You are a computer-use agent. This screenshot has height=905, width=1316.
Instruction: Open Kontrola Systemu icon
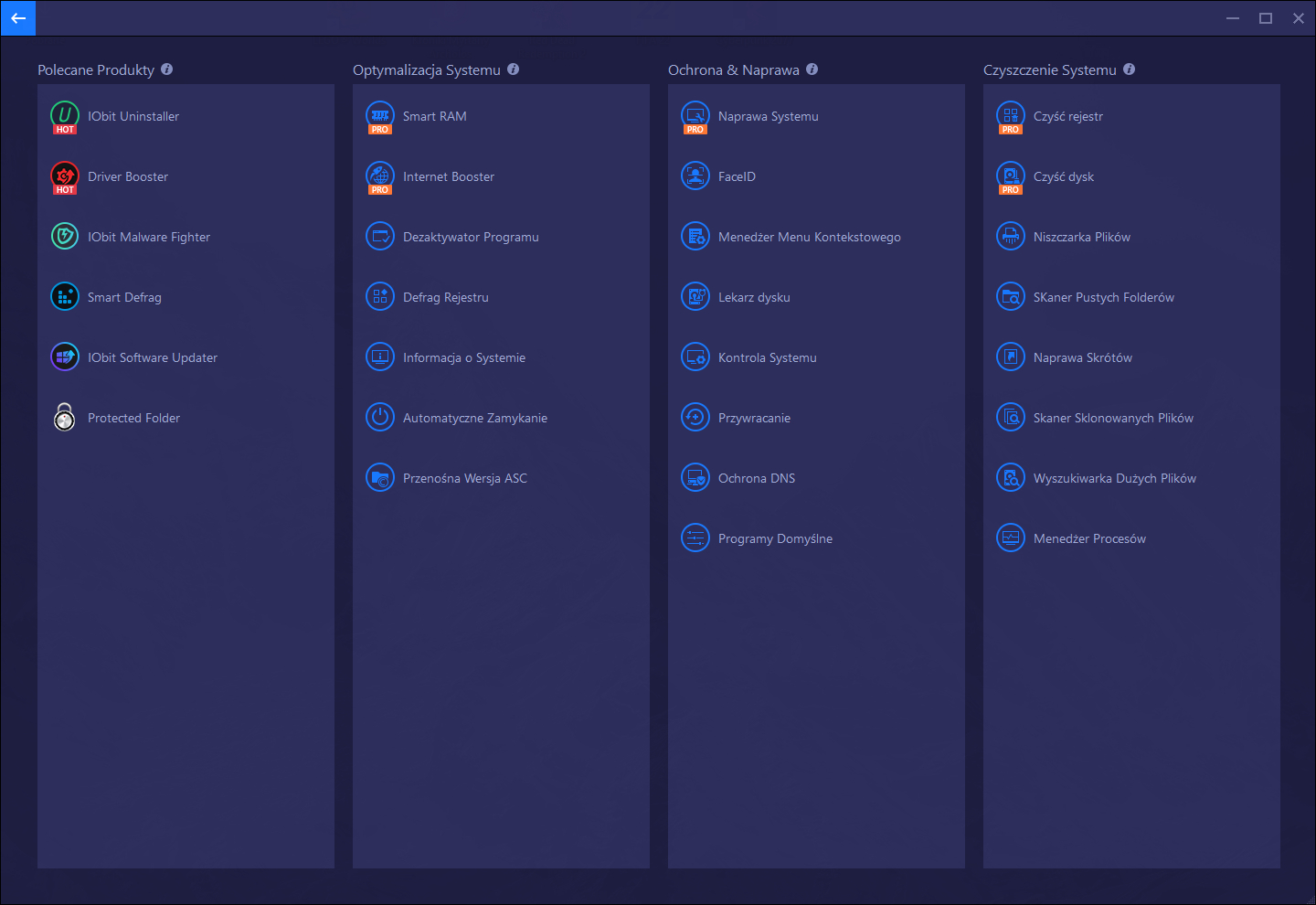point(695,357)
